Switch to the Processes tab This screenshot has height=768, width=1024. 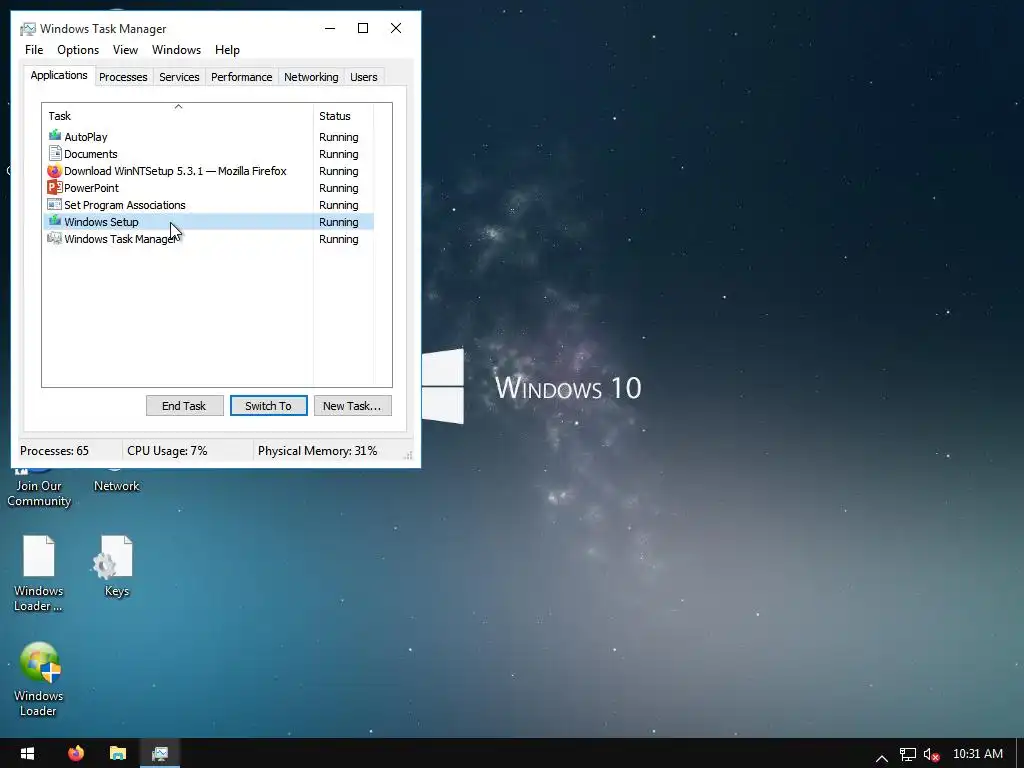[123, 77]
